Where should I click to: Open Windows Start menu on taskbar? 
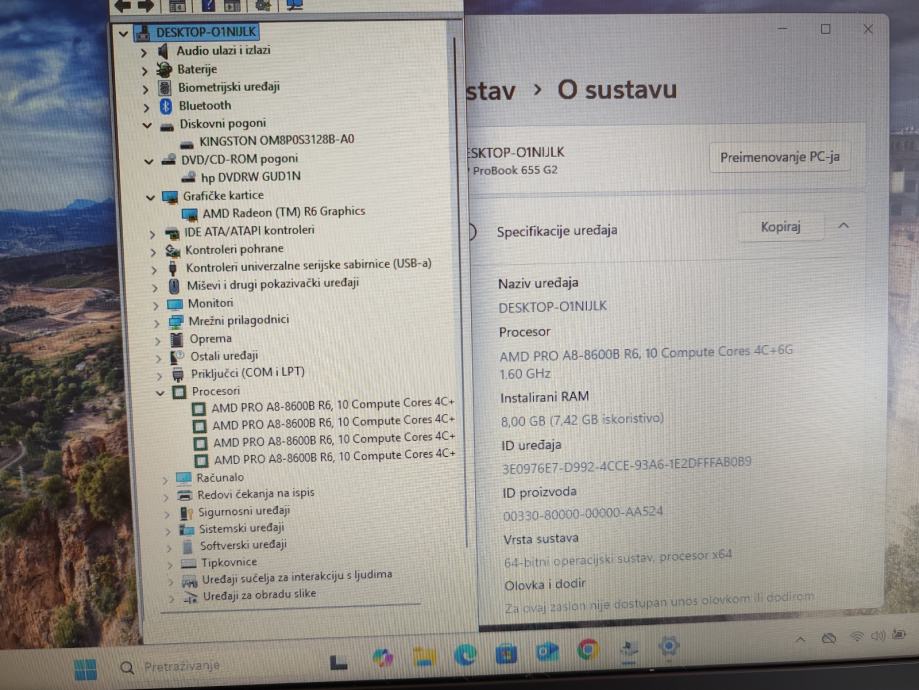coord(86,669)
